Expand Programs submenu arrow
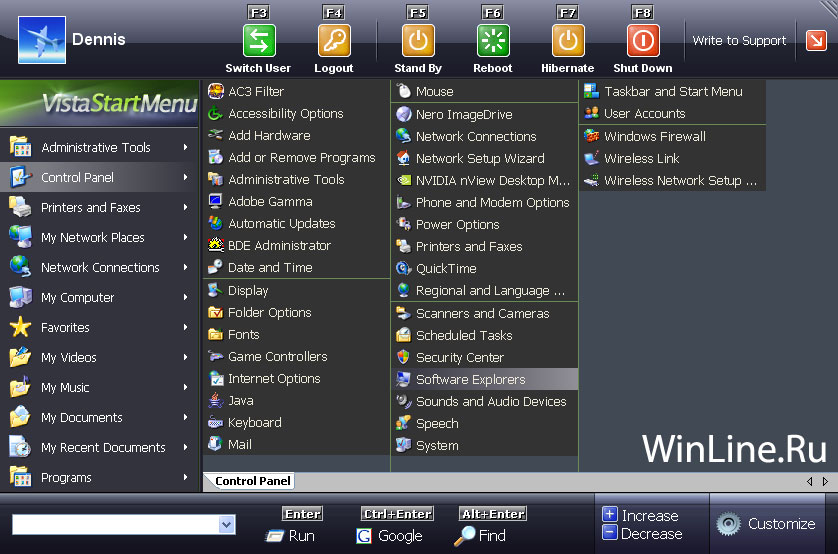 pyautogui.click(x=185, y=477)
